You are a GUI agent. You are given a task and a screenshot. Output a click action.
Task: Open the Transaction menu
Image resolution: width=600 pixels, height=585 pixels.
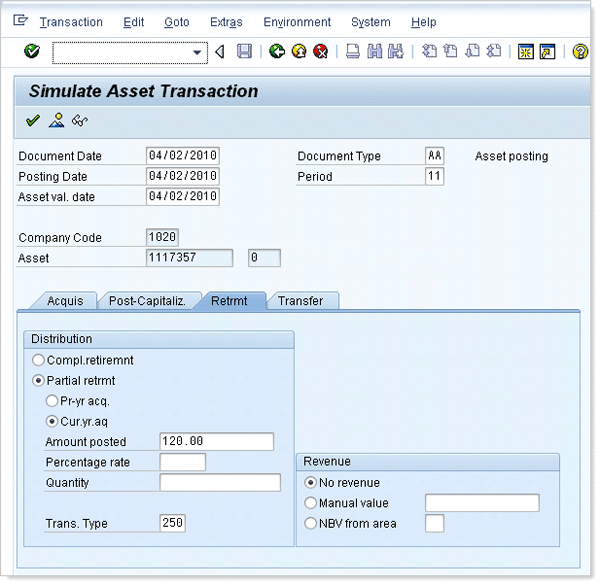[x=70, y=22]
